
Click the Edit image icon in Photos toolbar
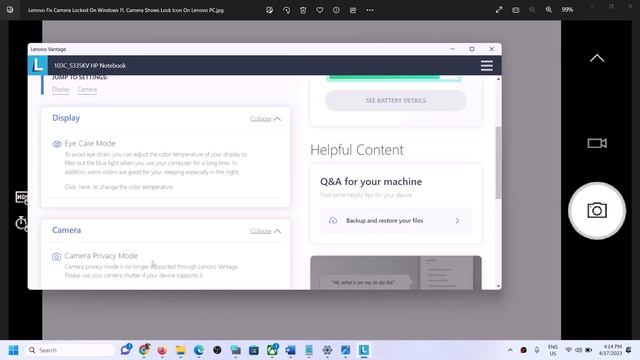[x=269, y=10]
